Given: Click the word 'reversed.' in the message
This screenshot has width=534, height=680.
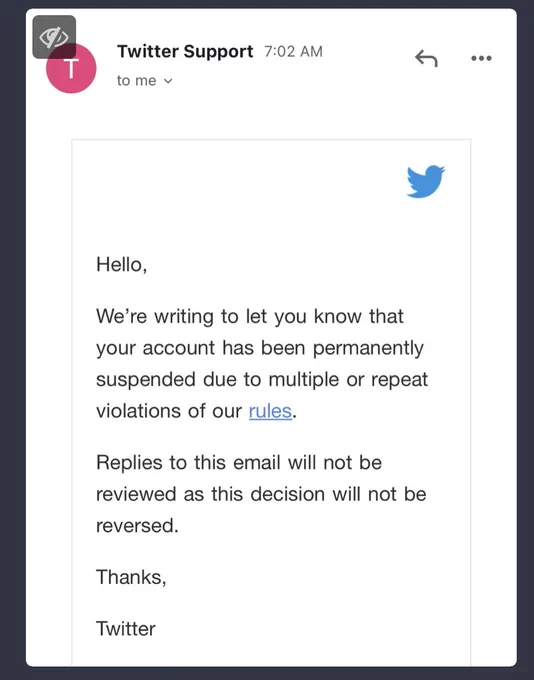Looking at the screenshot, I should (x=137, y=526).
